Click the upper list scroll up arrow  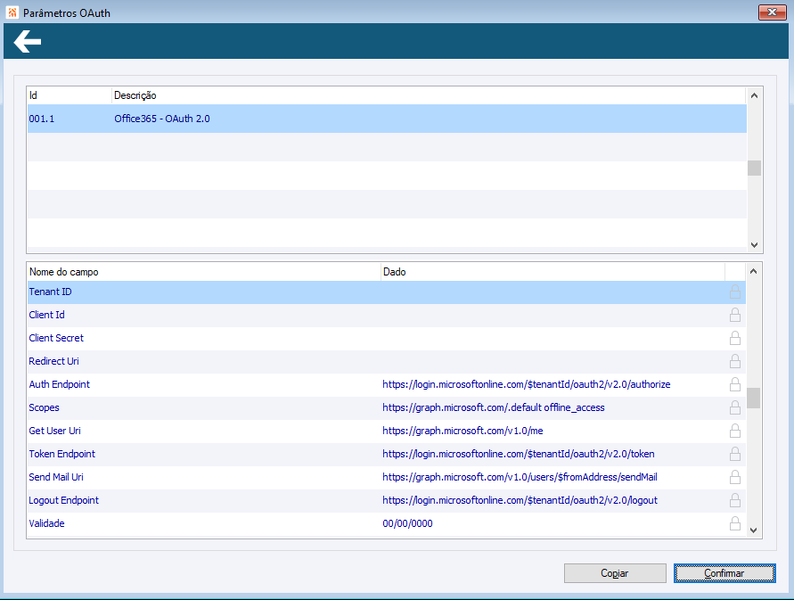point(754,96)
